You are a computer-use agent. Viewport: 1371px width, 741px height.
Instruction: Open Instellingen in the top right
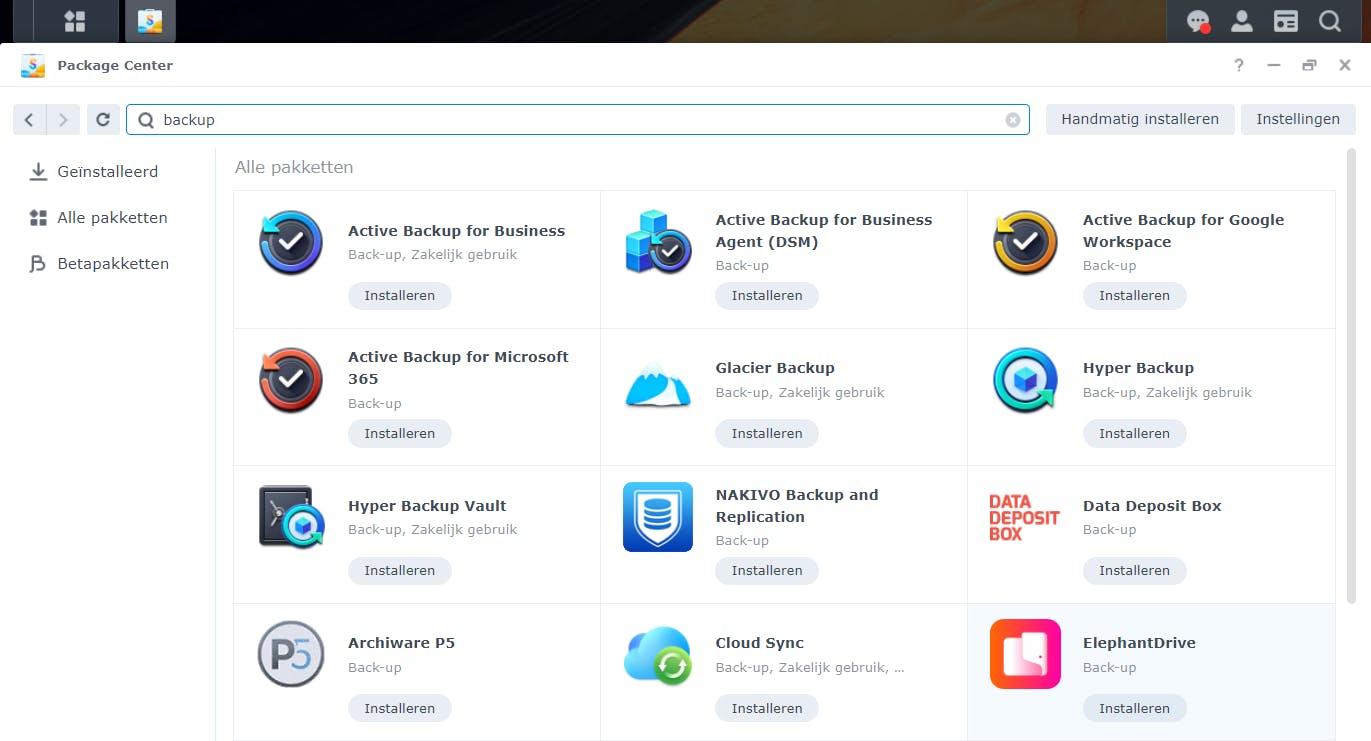click(x=1298, y=119)
